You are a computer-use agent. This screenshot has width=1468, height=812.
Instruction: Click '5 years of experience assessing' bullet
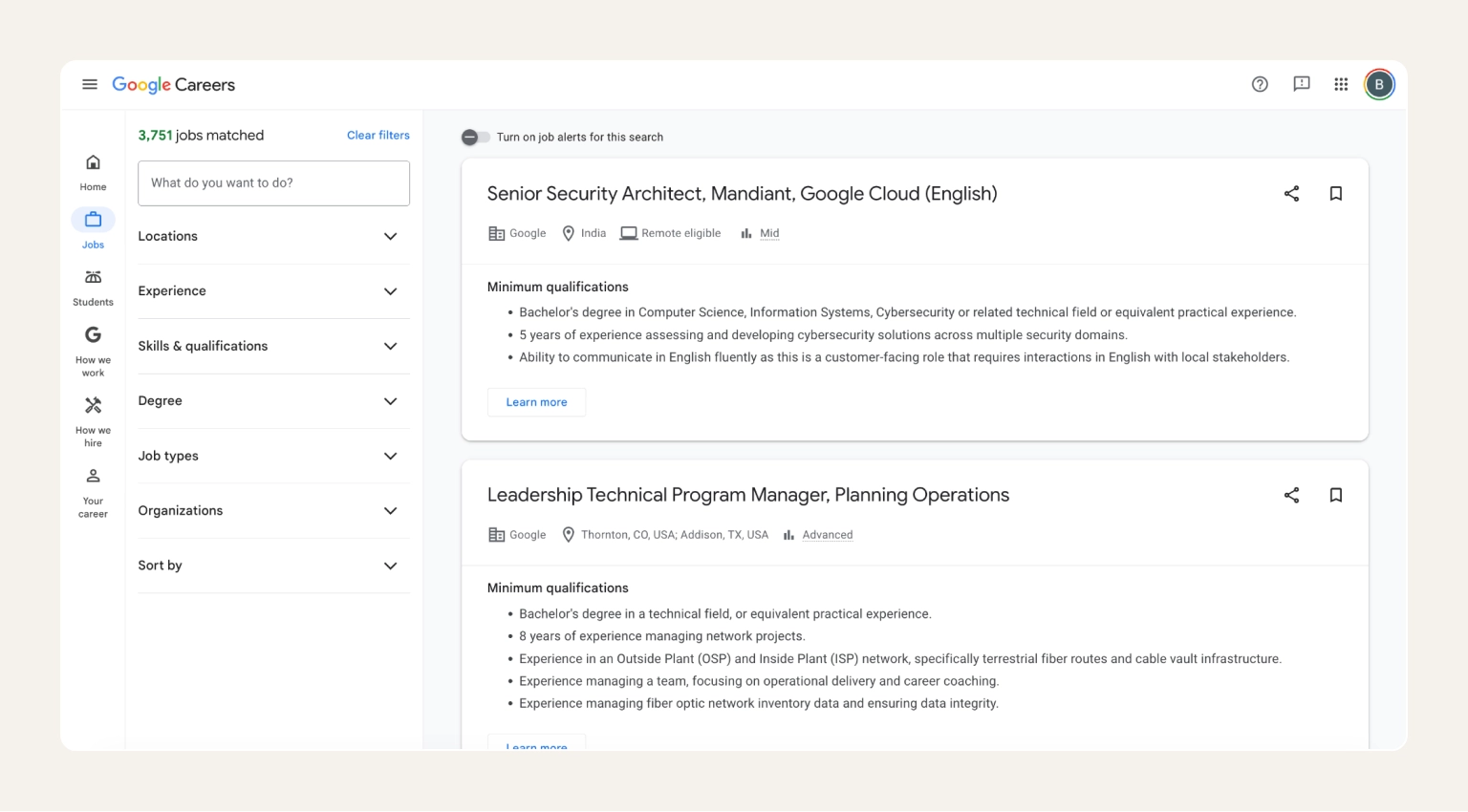point(823,335)
